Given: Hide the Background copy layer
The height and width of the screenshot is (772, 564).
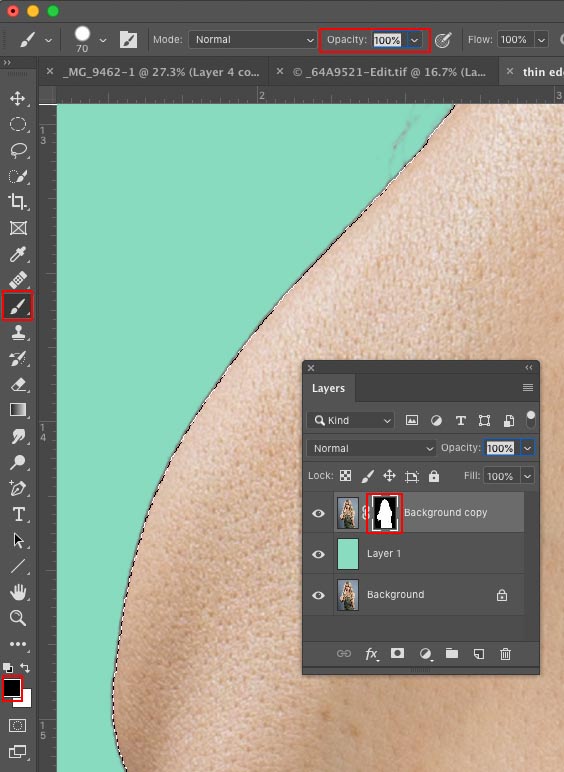Looking at the screenshot, I should [x=318, y=513].
